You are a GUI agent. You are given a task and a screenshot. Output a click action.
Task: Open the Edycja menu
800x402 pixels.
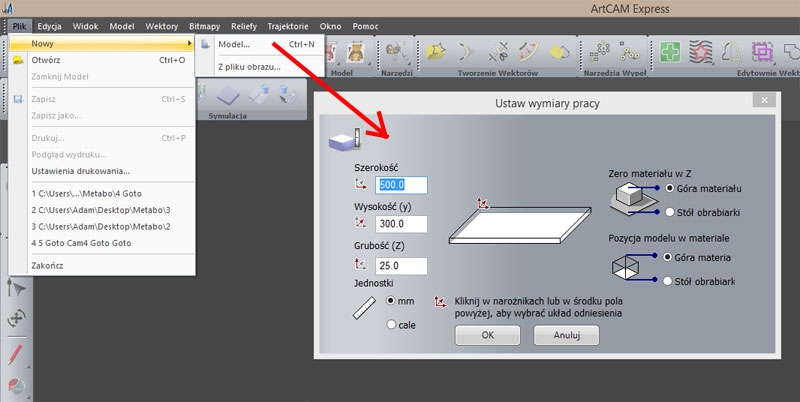(x=49, y=27)
